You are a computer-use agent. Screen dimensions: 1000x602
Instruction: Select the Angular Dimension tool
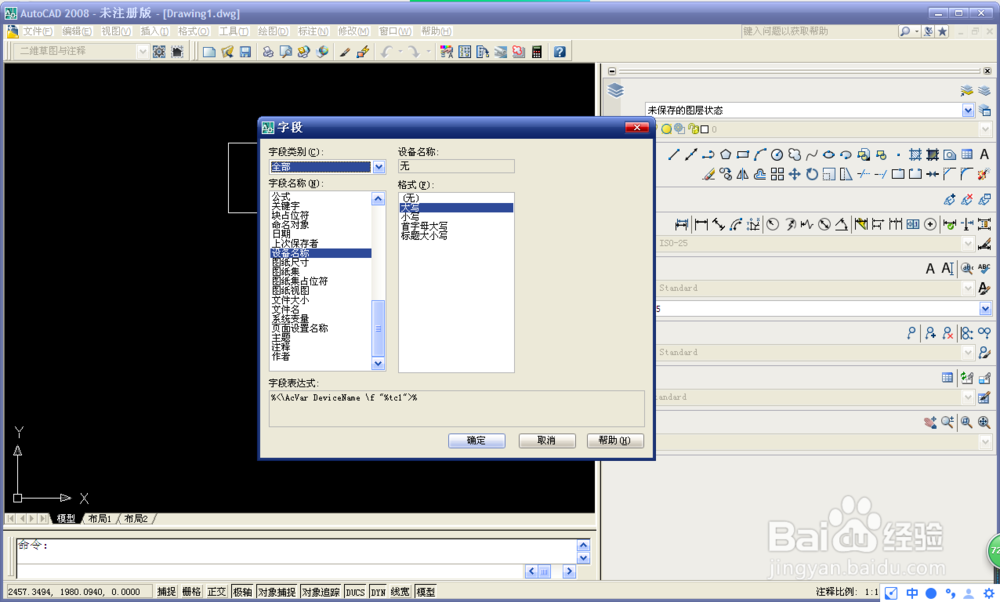click(x=842, y=224)
